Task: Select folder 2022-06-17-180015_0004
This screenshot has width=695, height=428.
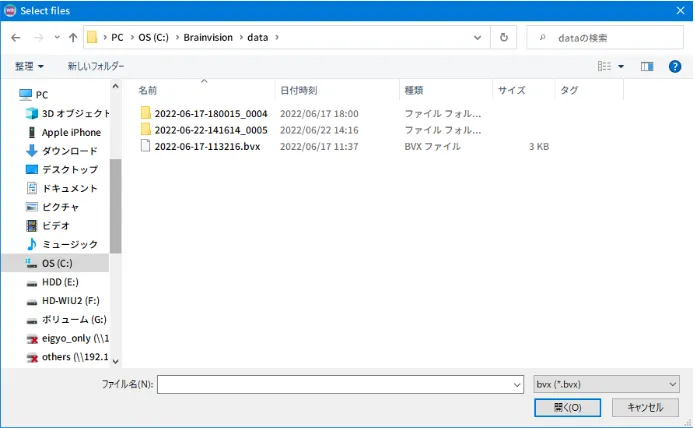Action: point(210,114)
